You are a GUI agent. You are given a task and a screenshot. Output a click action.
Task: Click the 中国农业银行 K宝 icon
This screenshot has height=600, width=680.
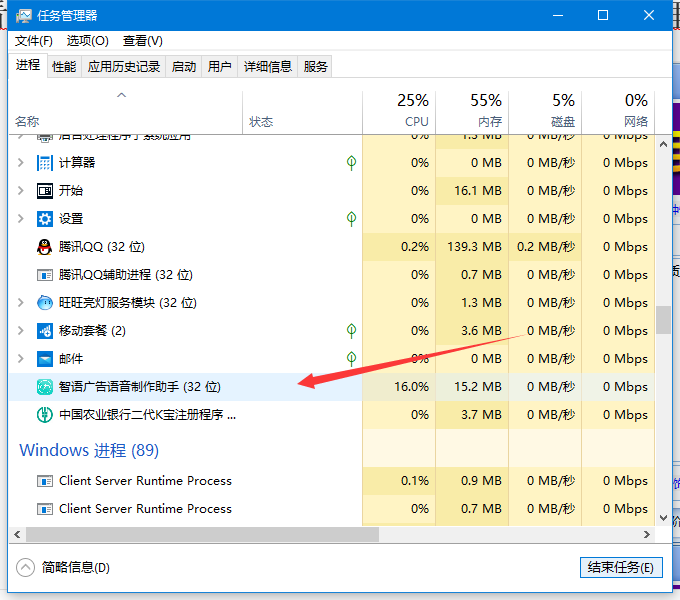(45, 415)
